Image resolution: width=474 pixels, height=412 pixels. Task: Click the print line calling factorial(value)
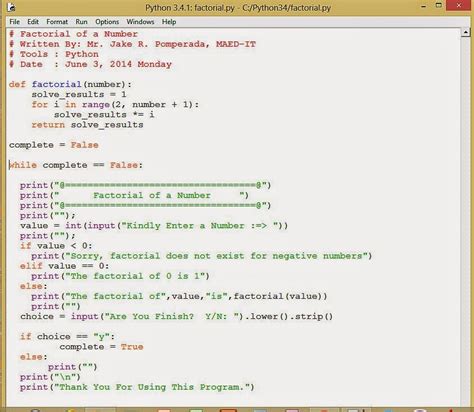click(x=179, y=296)
